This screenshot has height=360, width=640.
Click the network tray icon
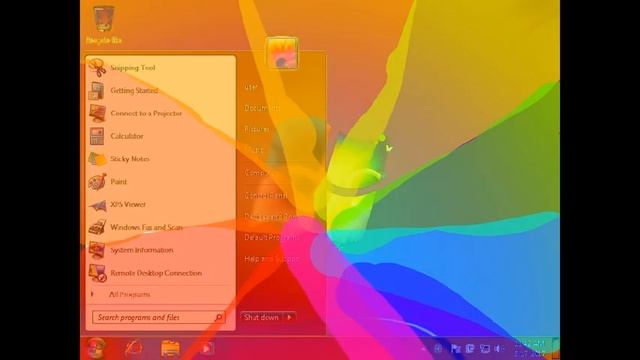(484, 349)
